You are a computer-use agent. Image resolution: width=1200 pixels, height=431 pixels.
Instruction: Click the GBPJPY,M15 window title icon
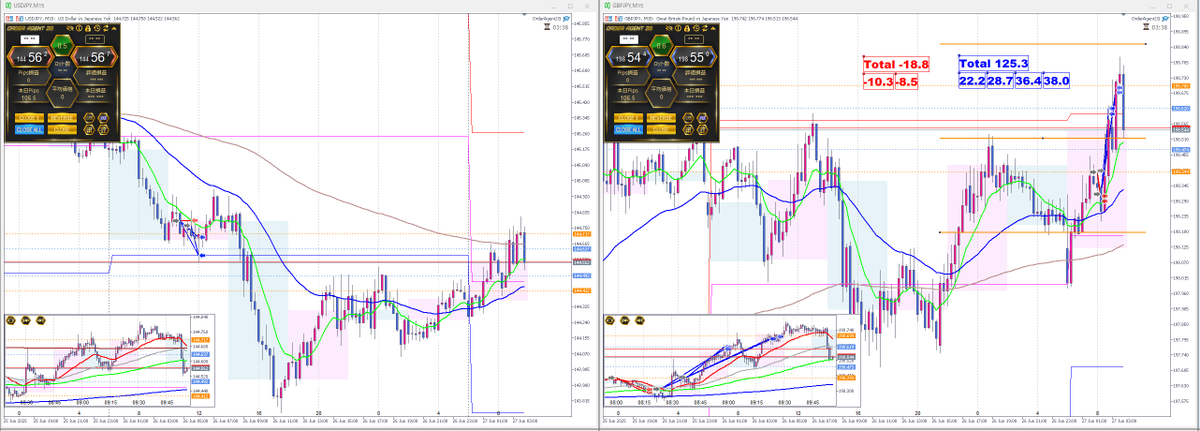(x=609, y=5)
